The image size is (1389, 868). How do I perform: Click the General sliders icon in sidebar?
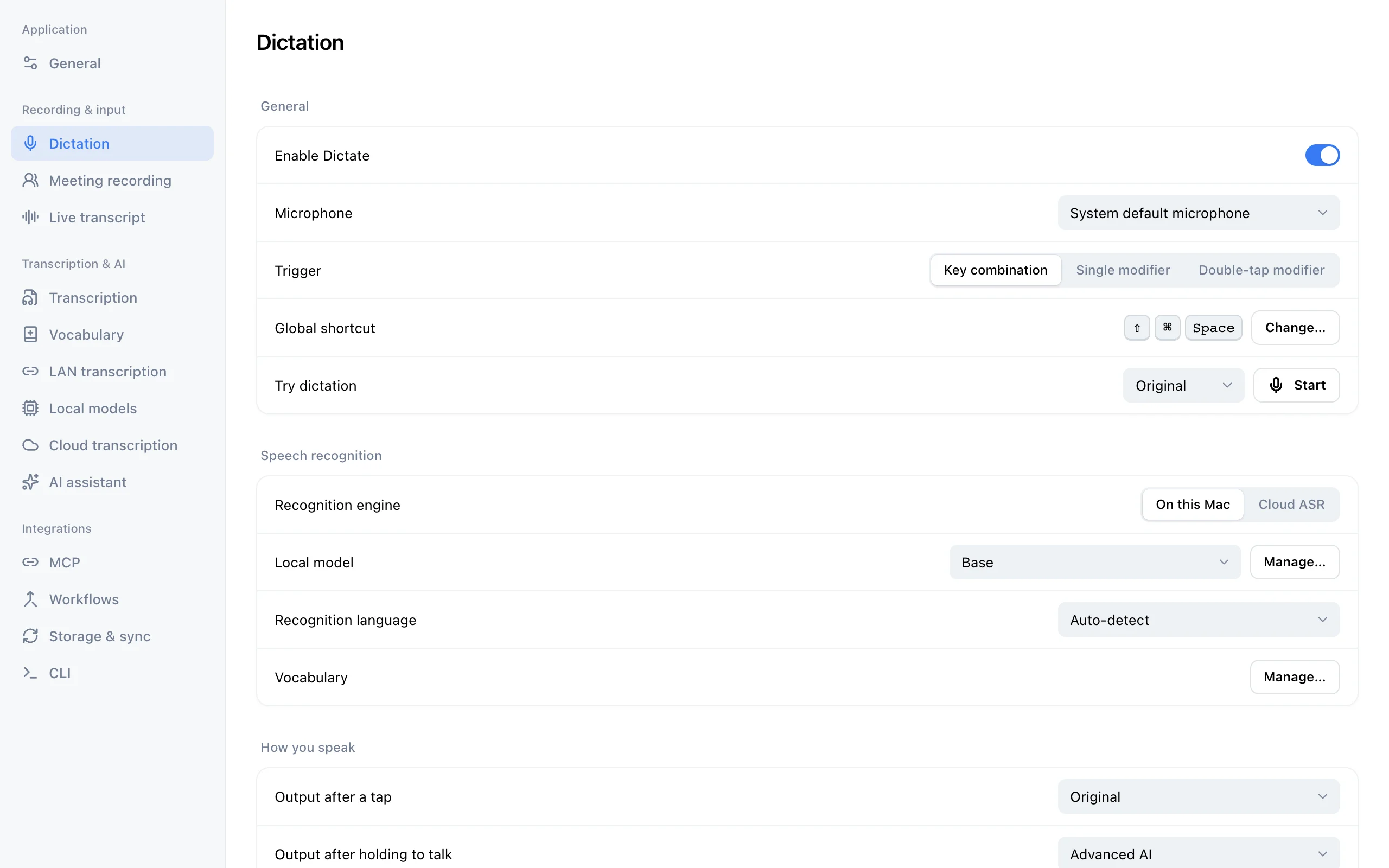[30, 63]
